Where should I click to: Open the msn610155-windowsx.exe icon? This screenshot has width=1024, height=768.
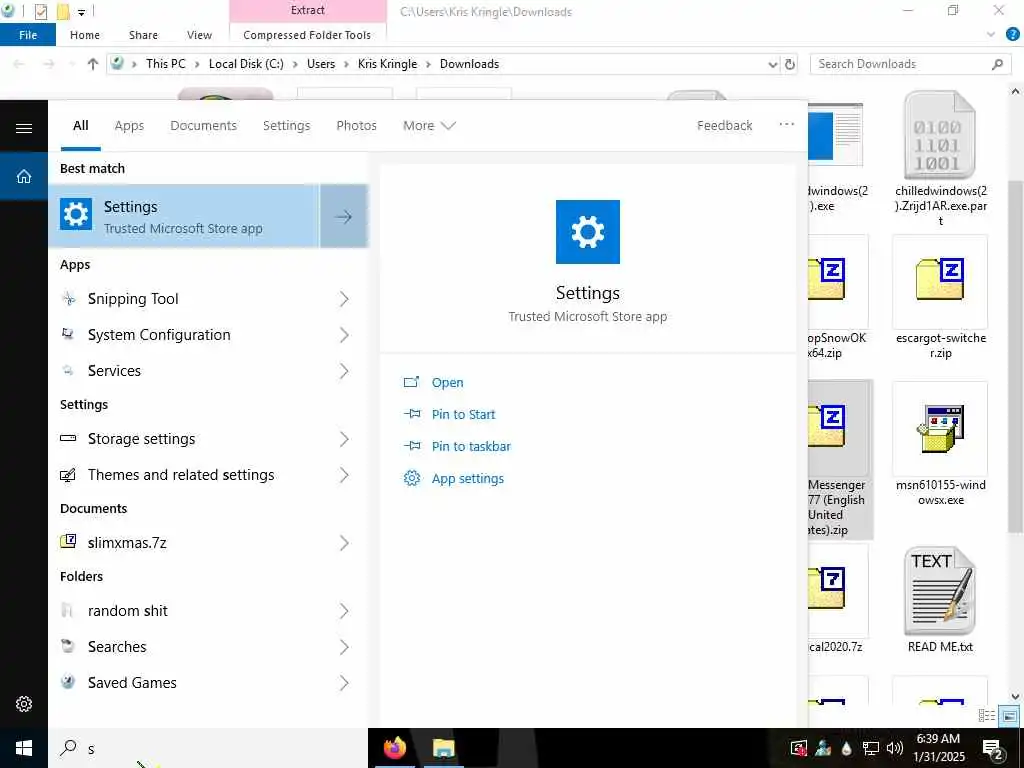pyautogui.click(x=940, y=429)
